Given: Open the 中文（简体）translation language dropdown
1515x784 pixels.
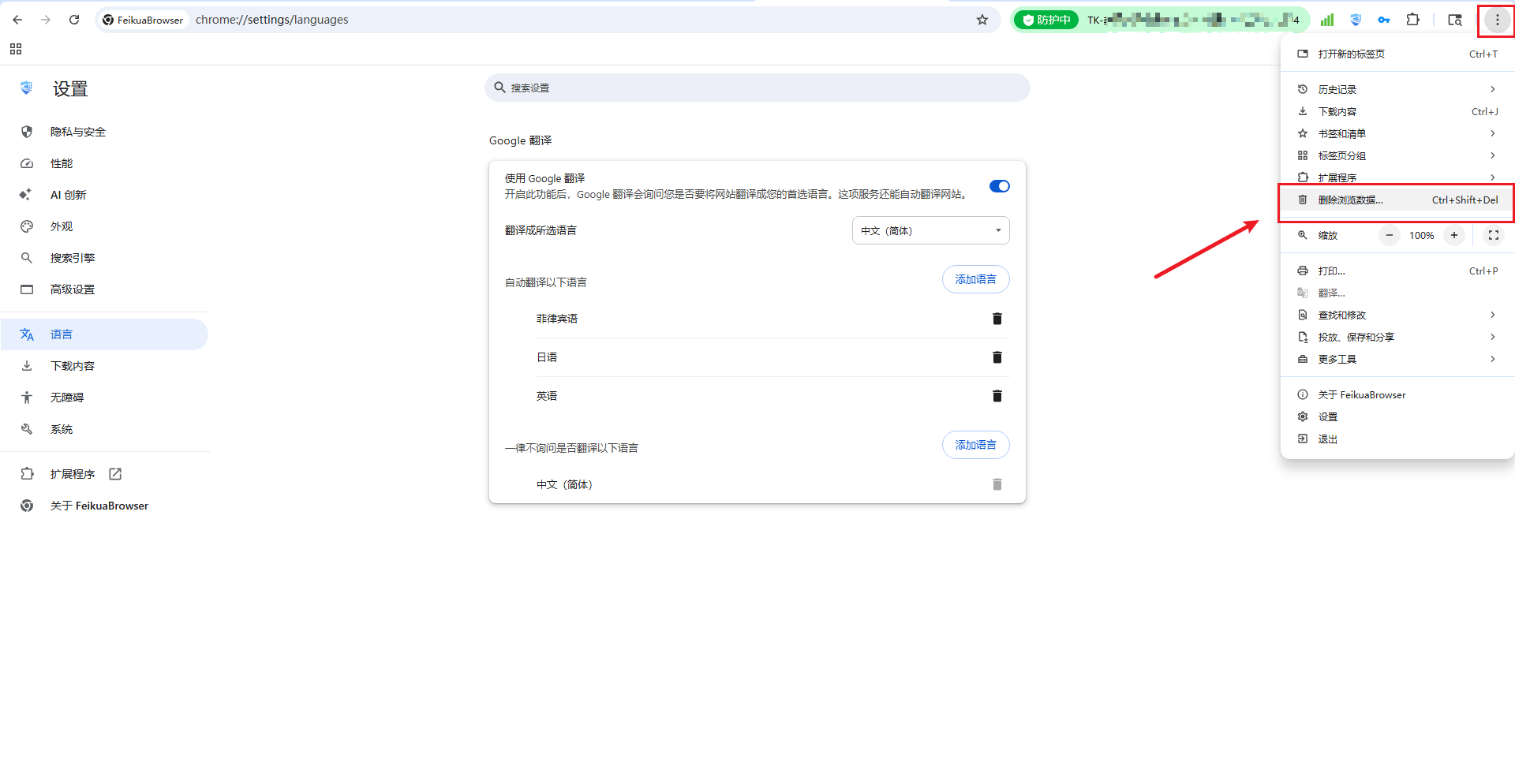Looking at the screenshot, I should point(930,230).
